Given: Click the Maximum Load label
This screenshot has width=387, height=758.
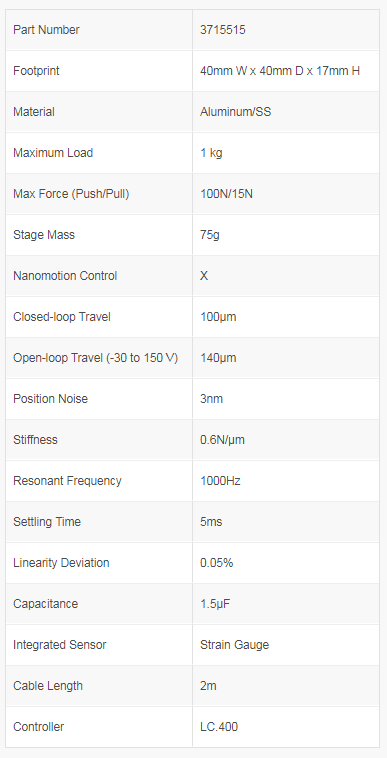Looking at the screenshot, I should 53,153.
